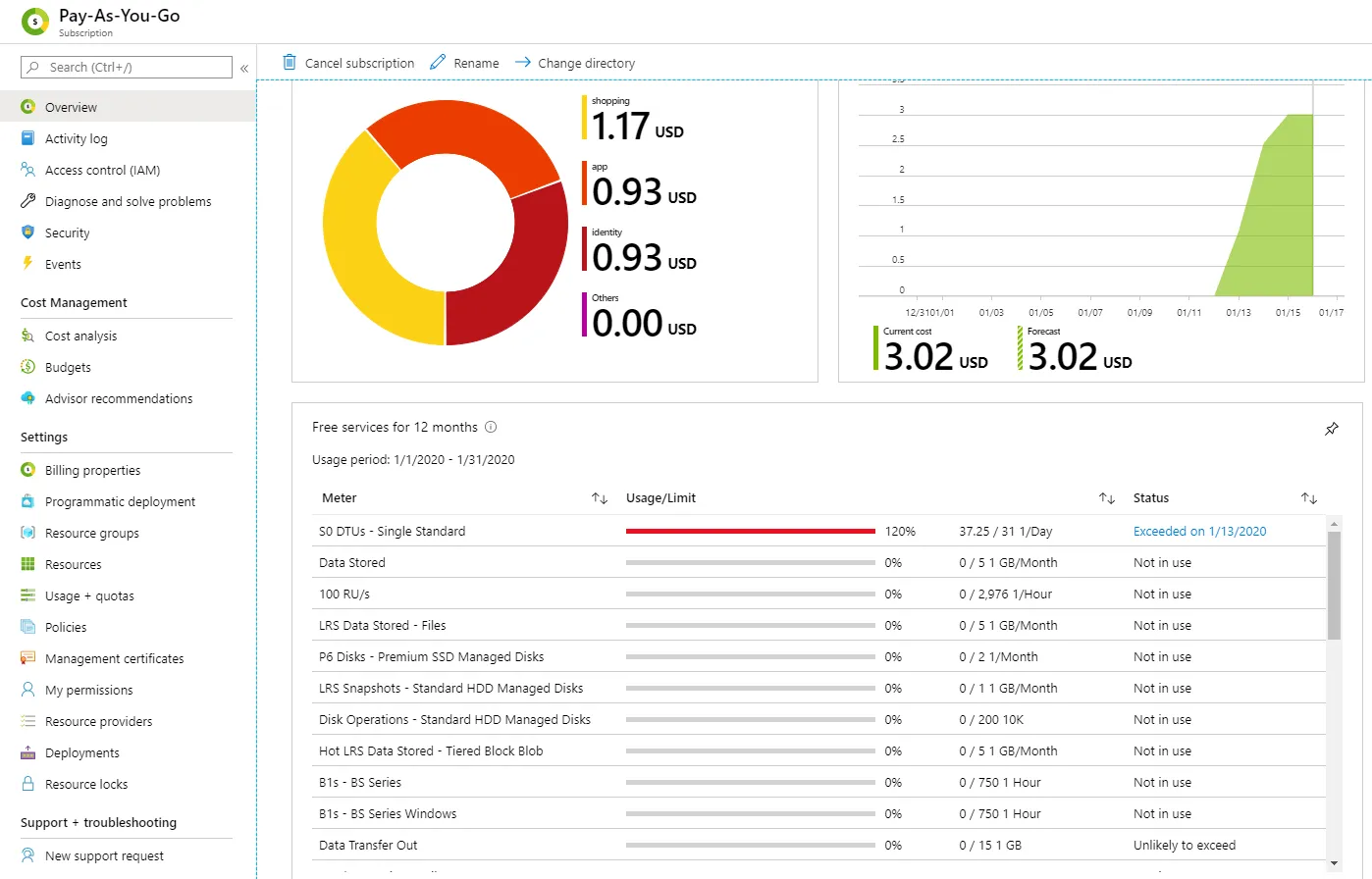Click the scrollbar down arrow of the table
This screenshot has height=879, width=1372.
click(x=1334, y=863)
